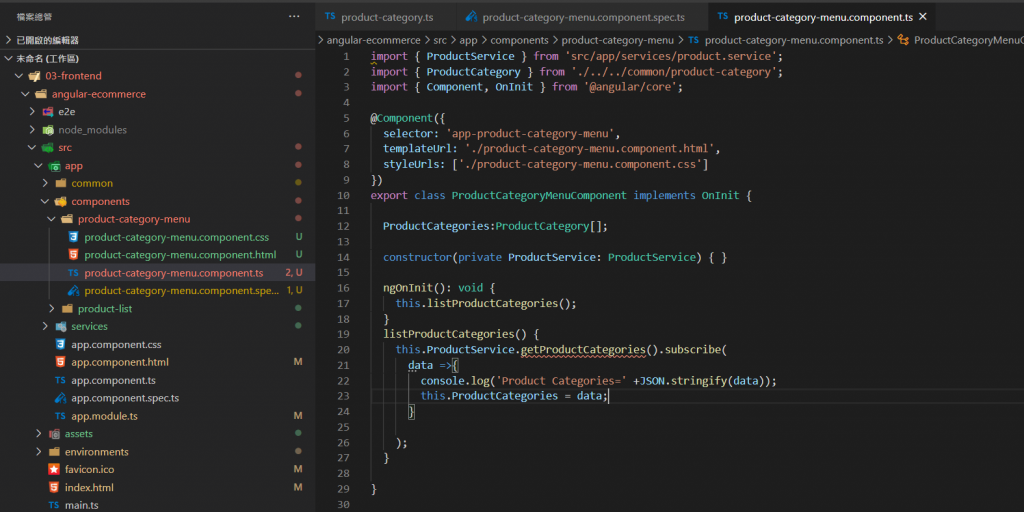Select breadcrumb app
The image size is (1024, 512).
tap(468, 40)
